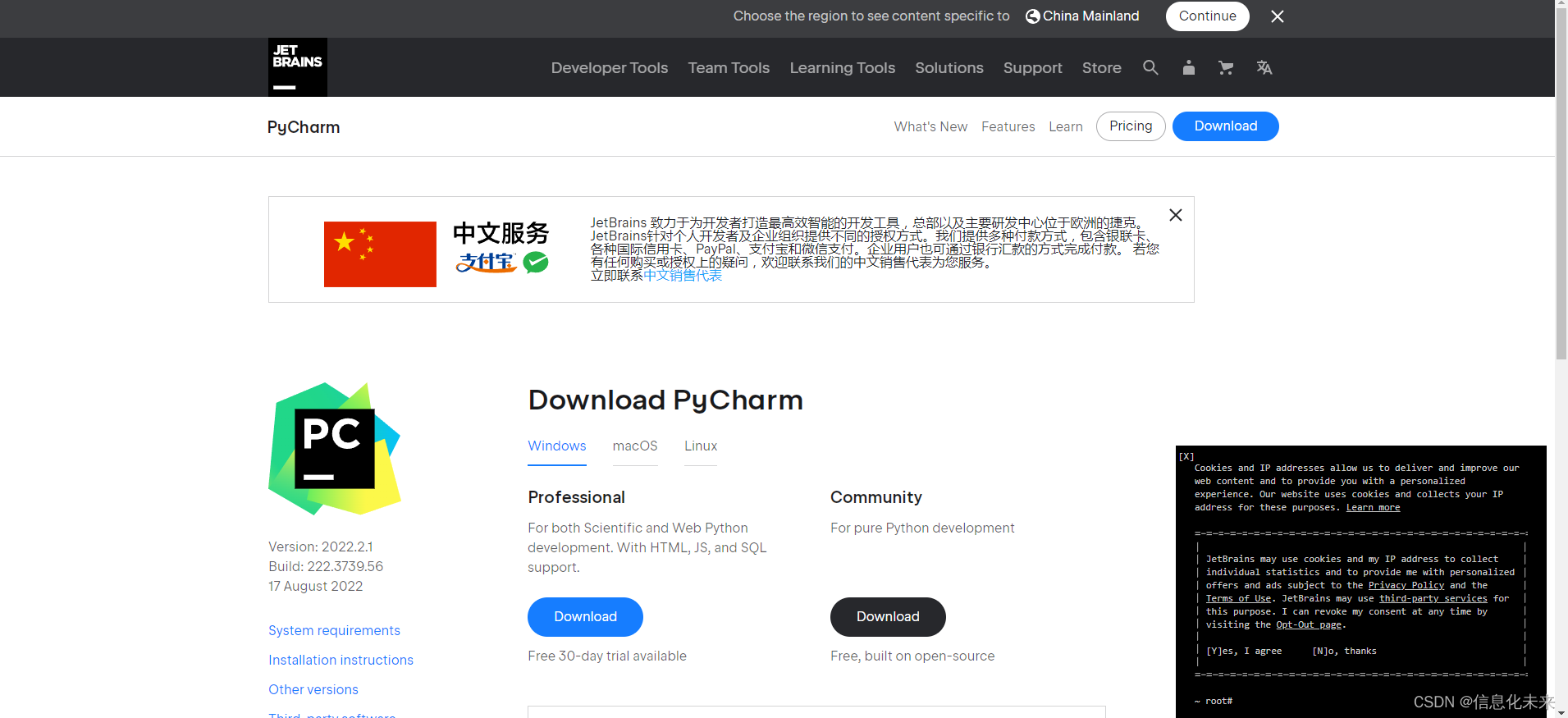Open the Solutions menu
The image size is (1568, 718).
(949, 68)
